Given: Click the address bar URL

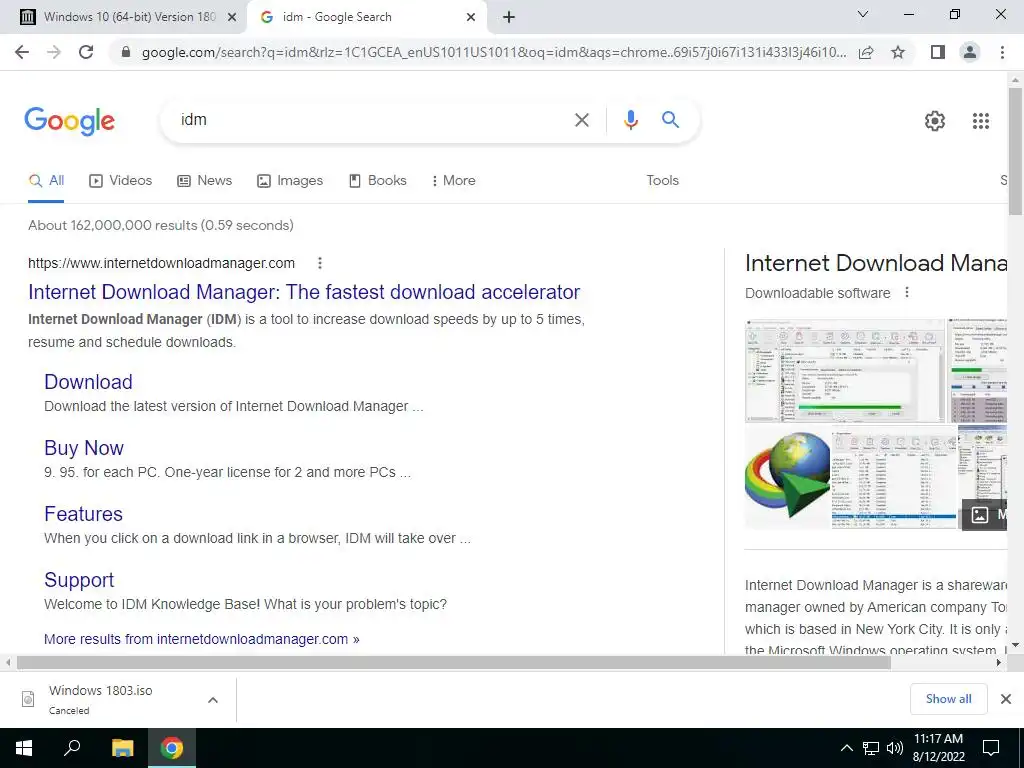Looking at the screenshot, I should point(494,52).
